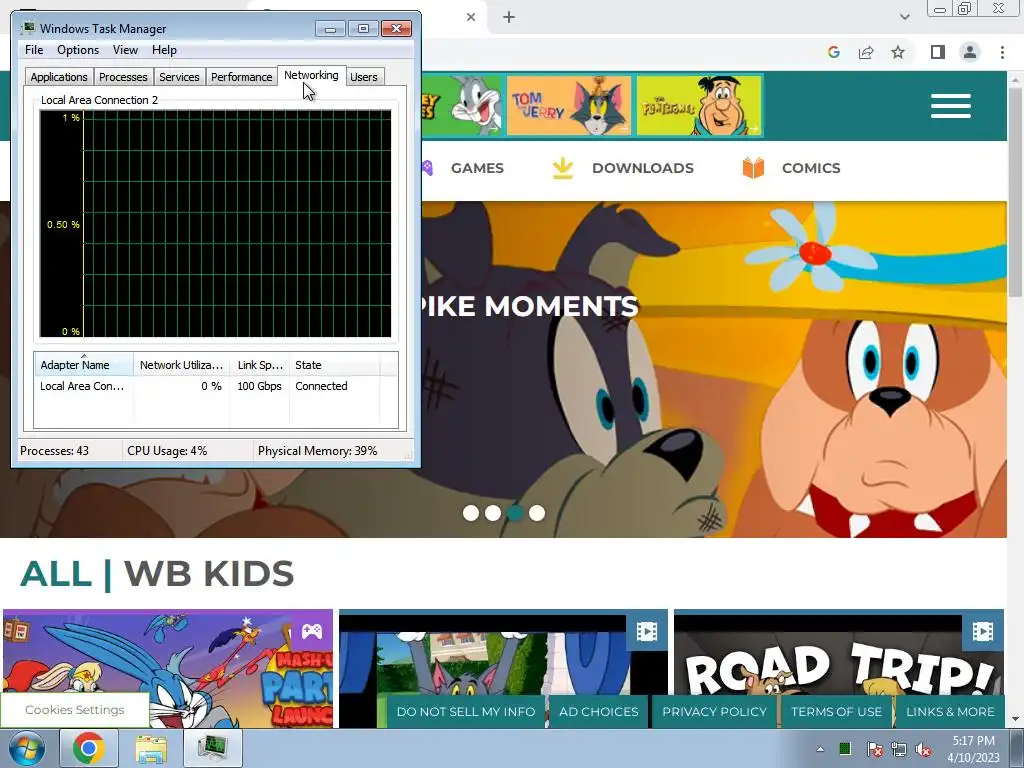Click the comic book icon beside COMICS
This screenshot has width=1024, height=768.
(x=753, y=168)
